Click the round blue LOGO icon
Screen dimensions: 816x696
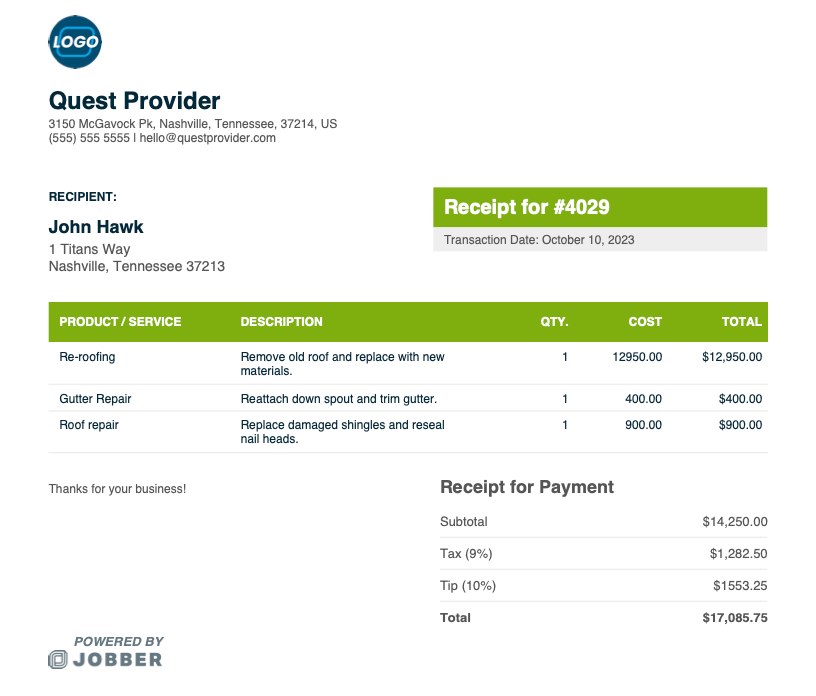click(x=75, y=42)
